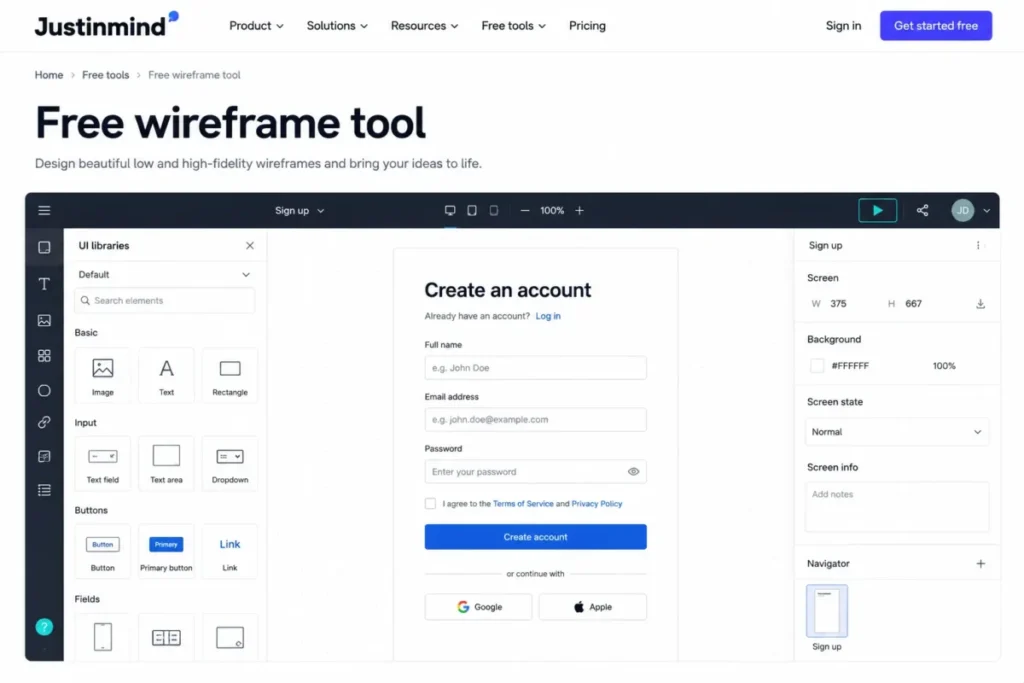Click the link tool icon in sidebar

click(x=44, y=422)
